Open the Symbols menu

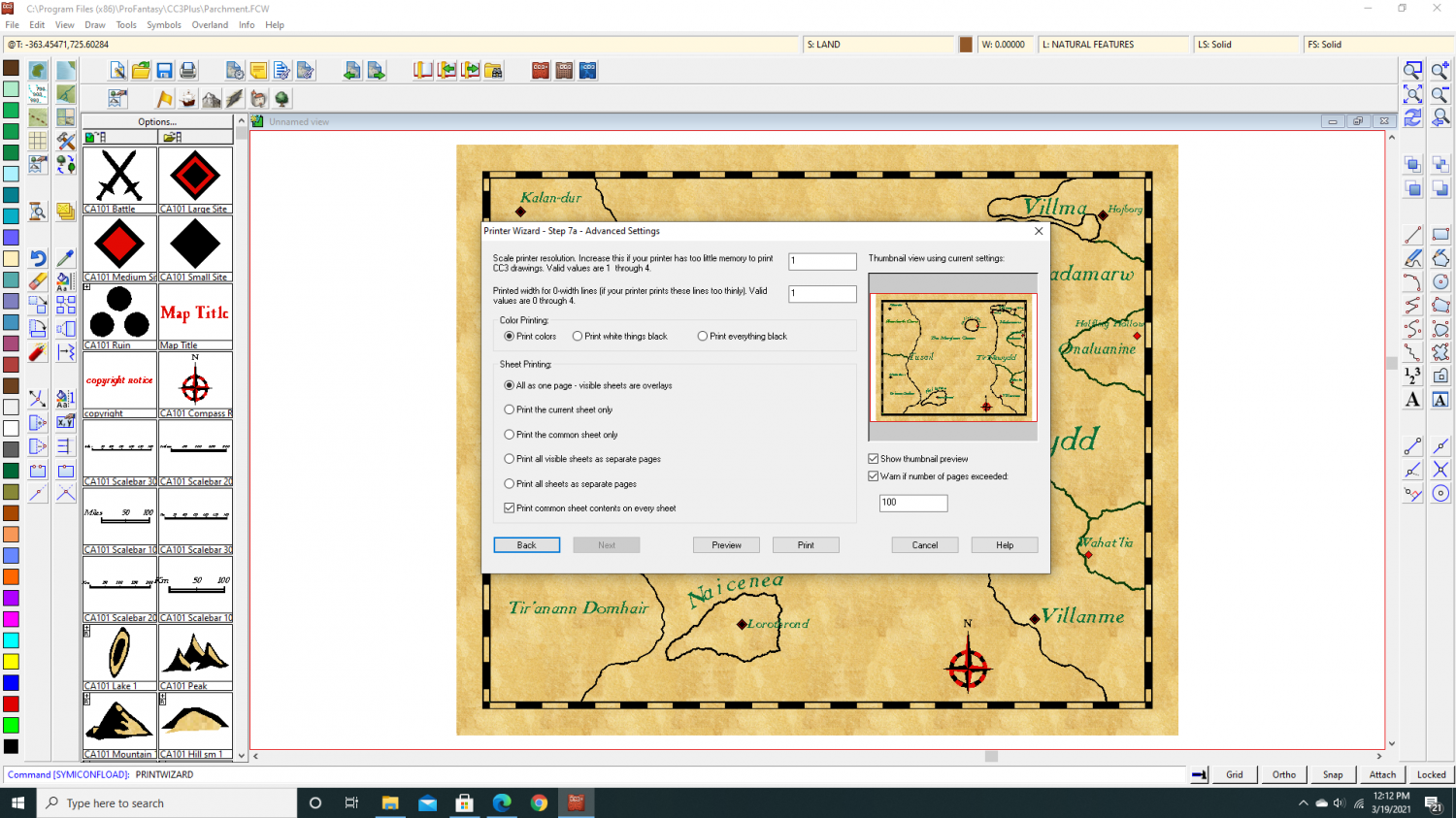[x=164, y=25]
